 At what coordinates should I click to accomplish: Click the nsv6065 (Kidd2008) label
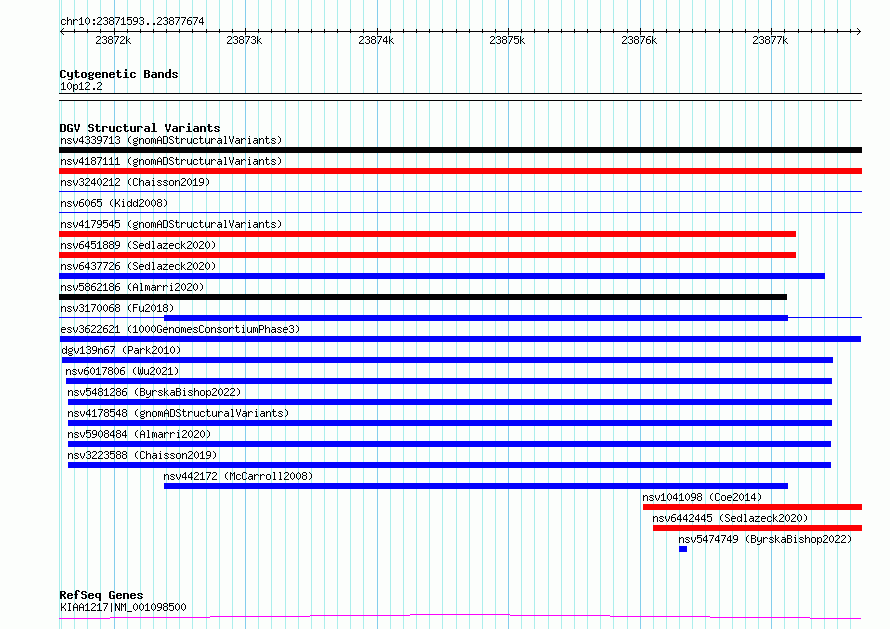114,203
